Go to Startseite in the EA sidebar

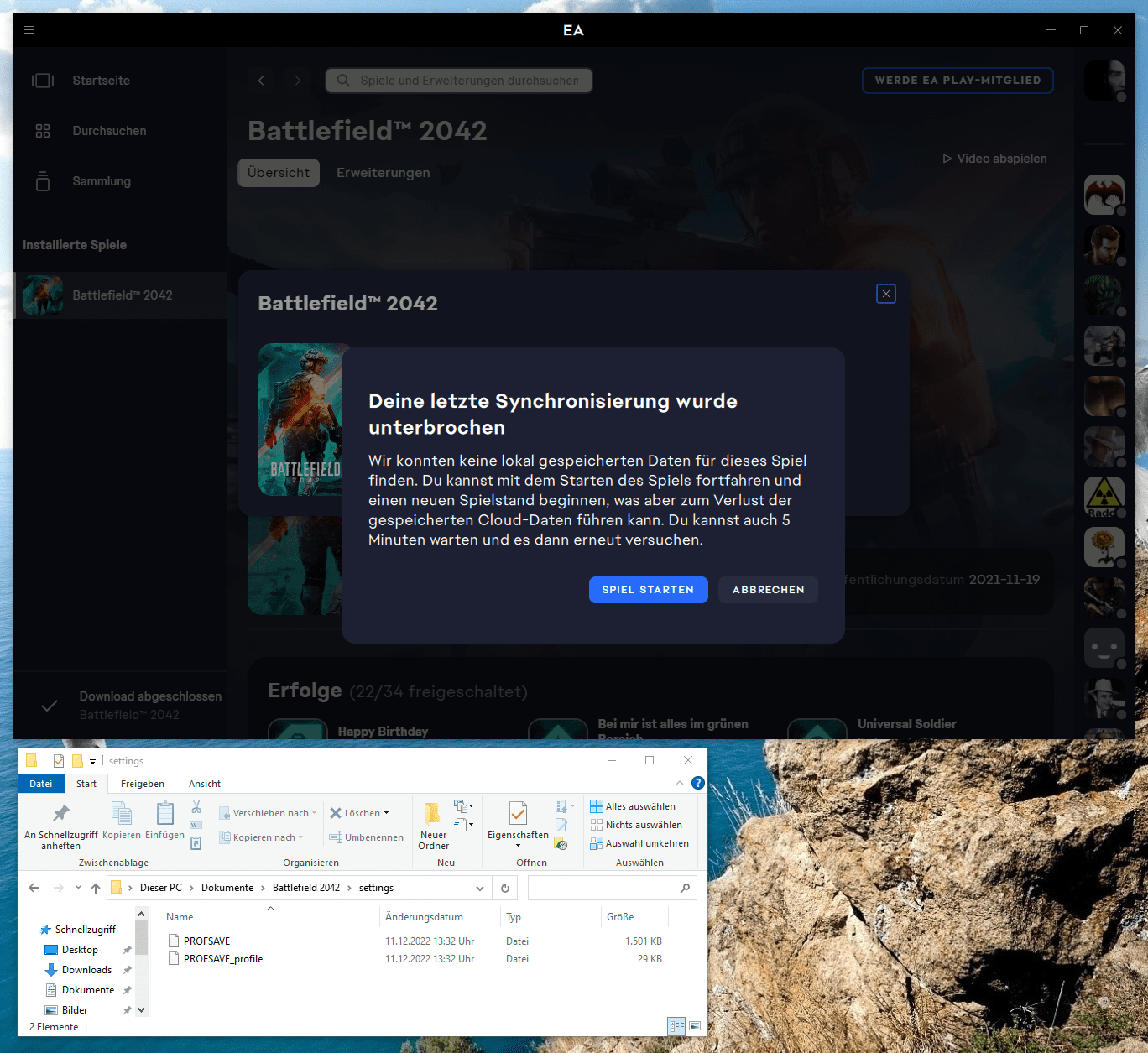[101, 81]
